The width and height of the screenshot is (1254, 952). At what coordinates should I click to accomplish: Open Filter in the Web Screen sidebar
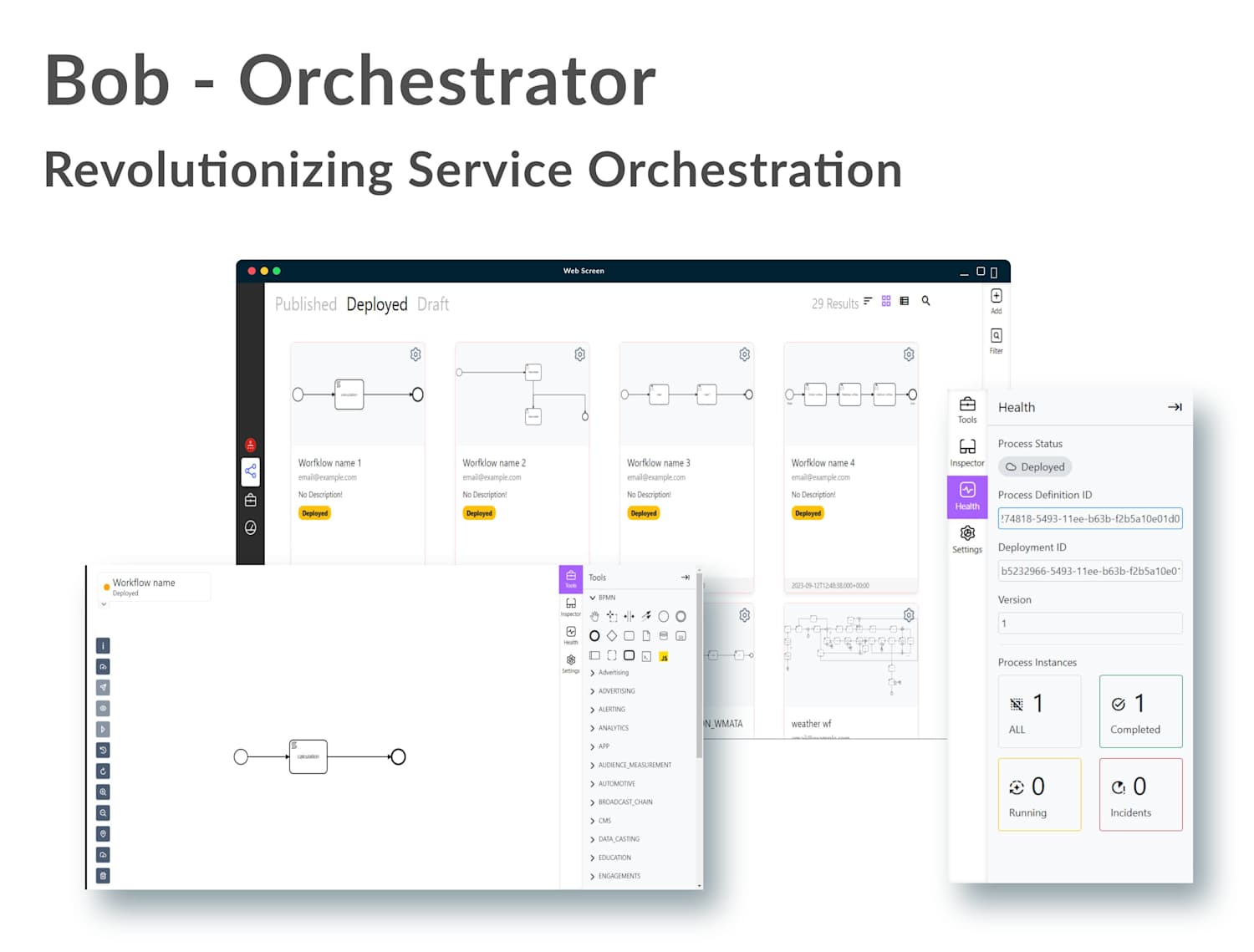point(996,340)
